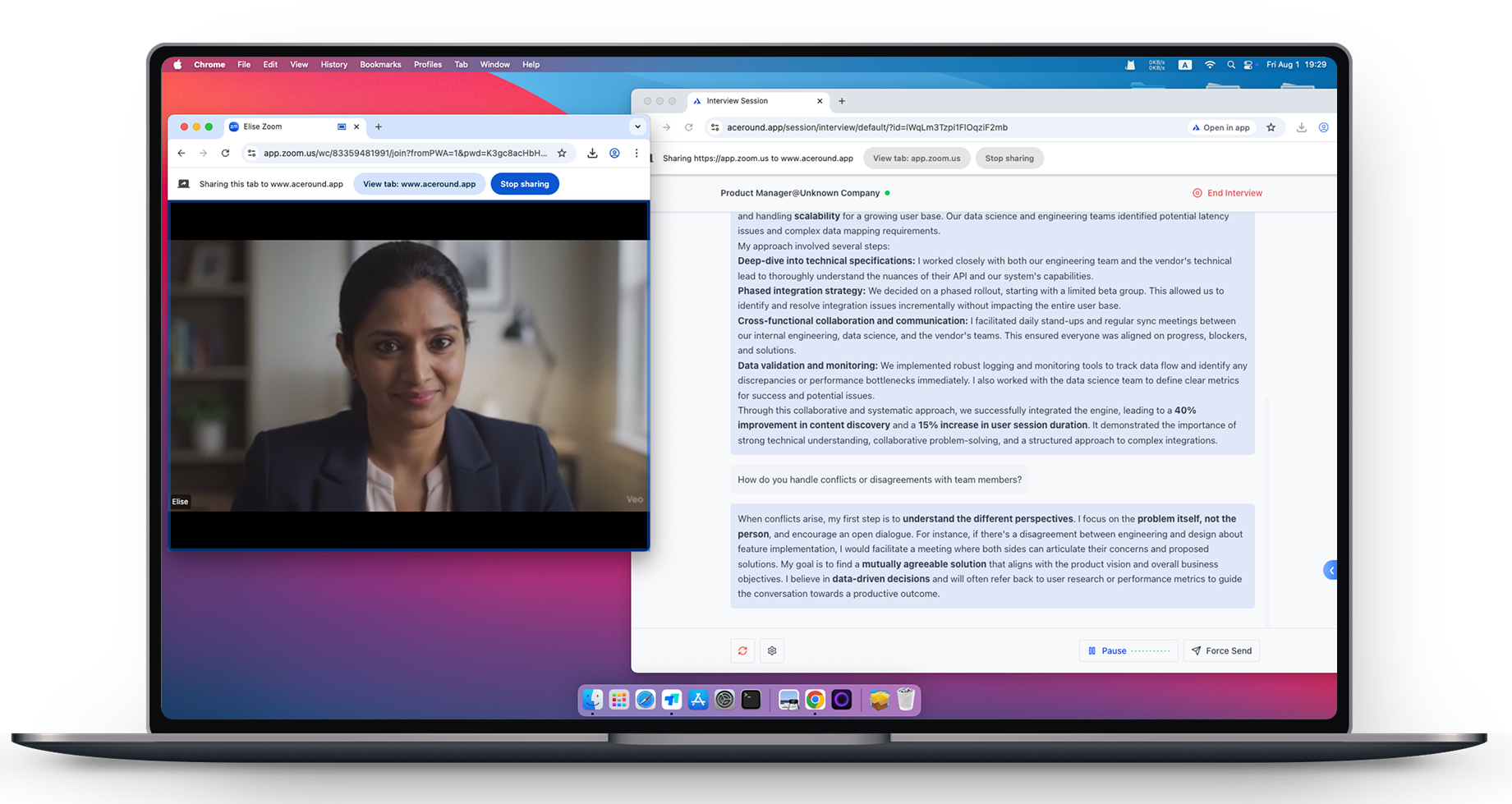Open the Profiles menu
1512x804 pixels.
[x=428, y=64]
